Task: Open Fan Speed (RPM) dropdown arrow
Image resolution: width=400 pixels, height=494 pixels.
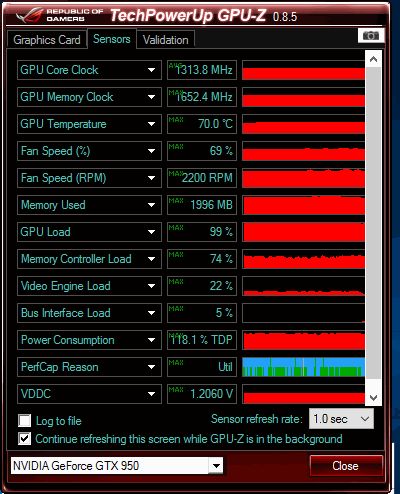Action: pyautogui.click(x=151, y=178)
